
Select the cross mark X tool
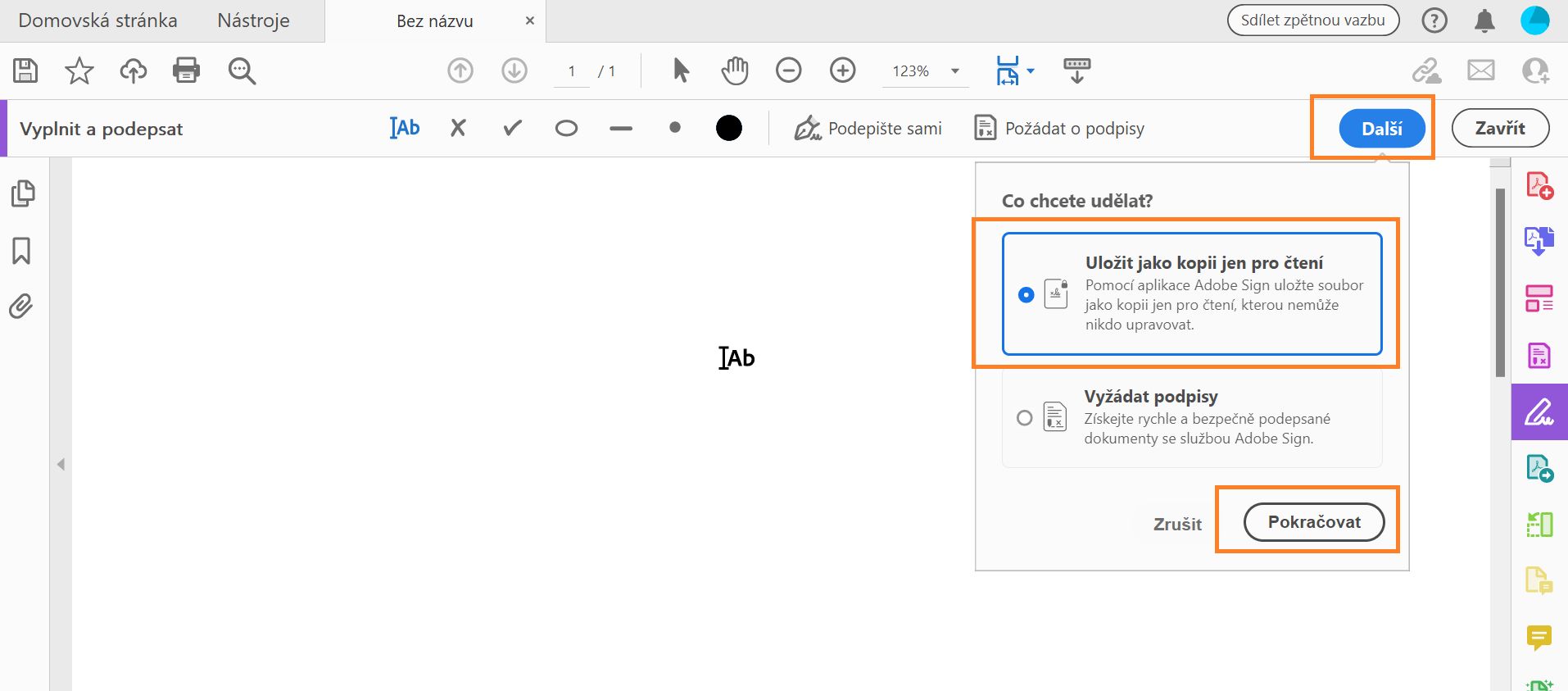point(458,128)
